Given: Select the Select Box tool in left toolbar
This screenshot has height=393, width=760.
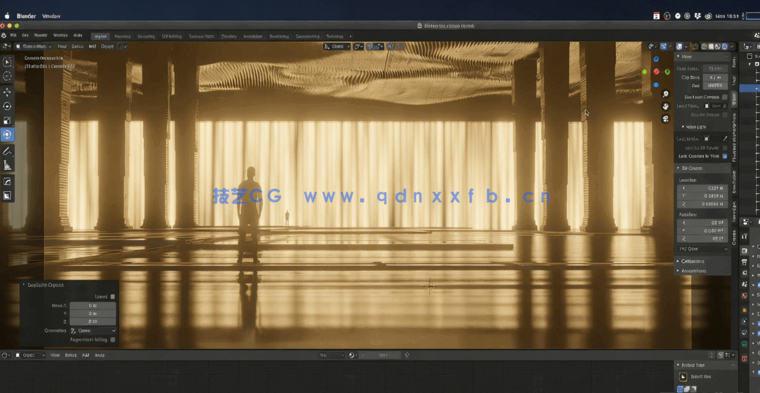Looking at the screenshot, I should point(7,62).
